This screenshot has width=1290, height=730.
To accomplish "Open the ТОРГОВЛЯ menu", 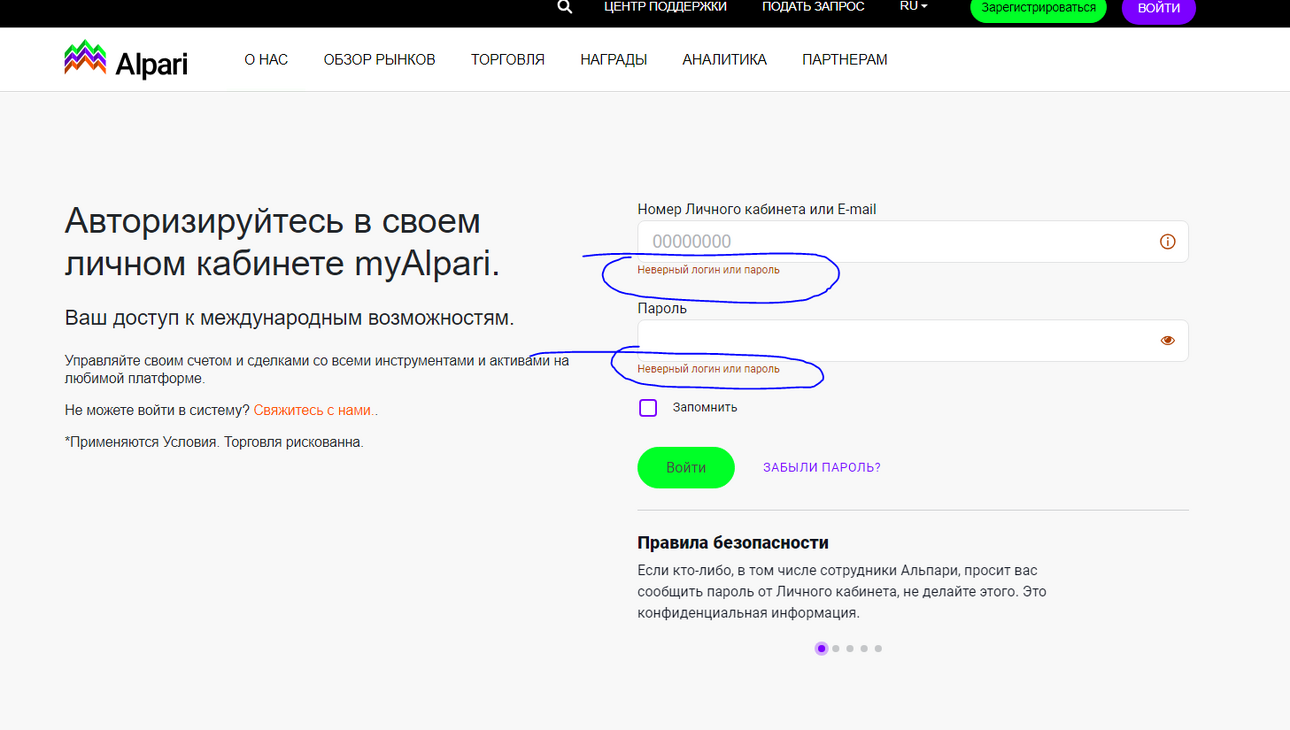I will point(508,60).
